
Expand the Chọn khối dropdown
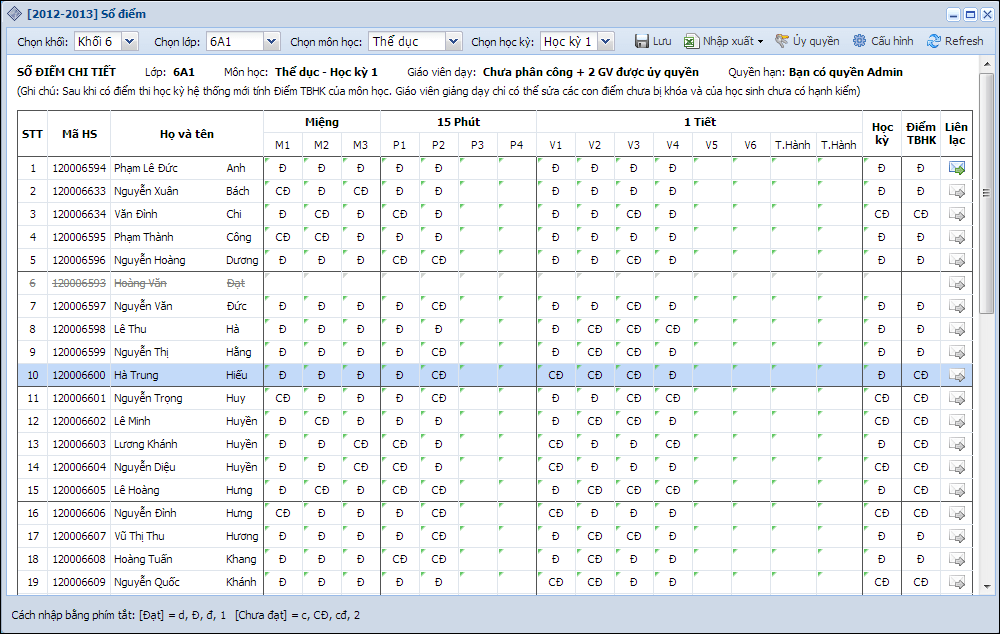click(x=131, y=41)
